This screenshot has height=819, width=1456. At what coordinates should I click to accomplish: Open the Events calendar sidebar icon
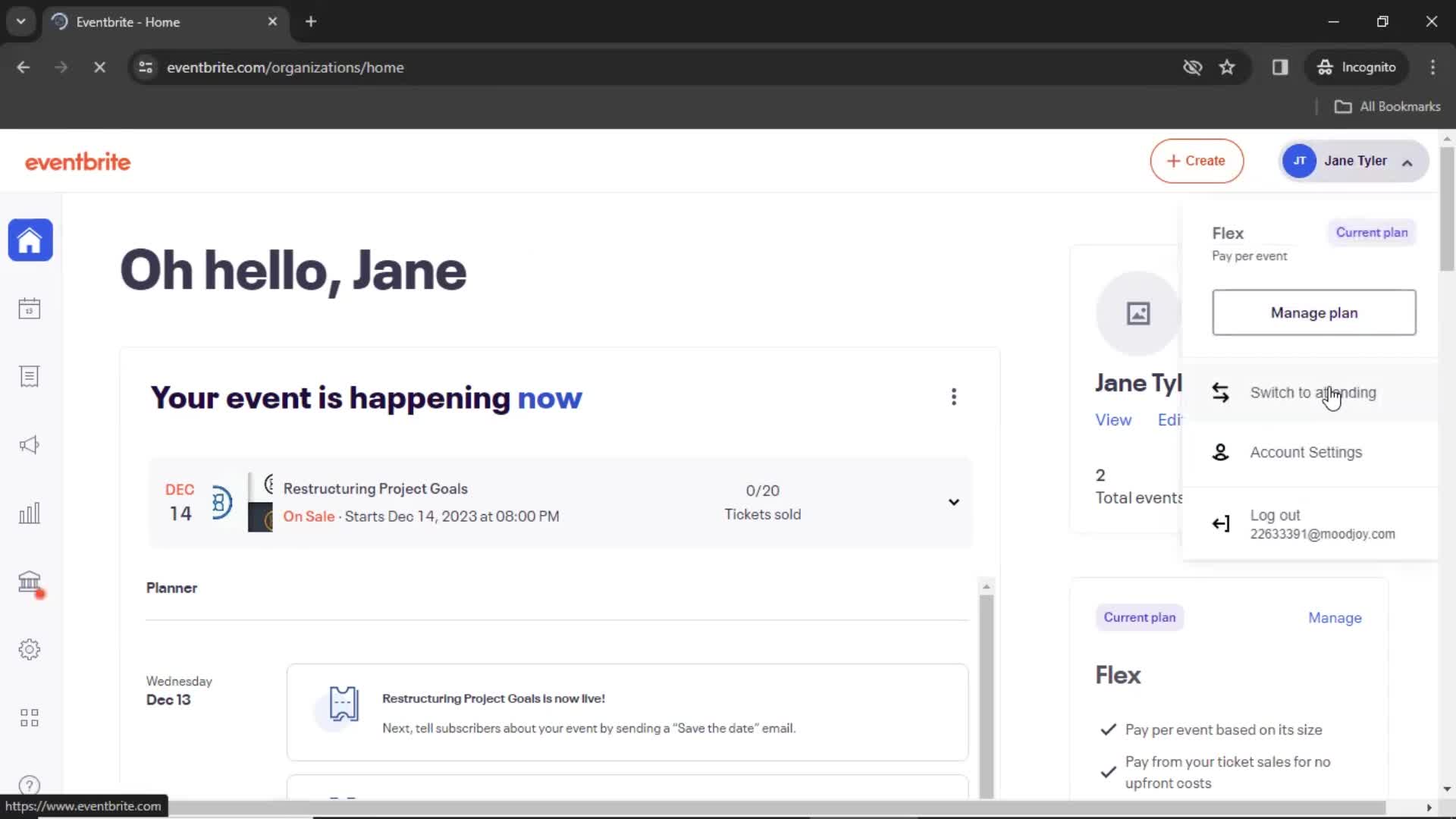click(30, 309)
